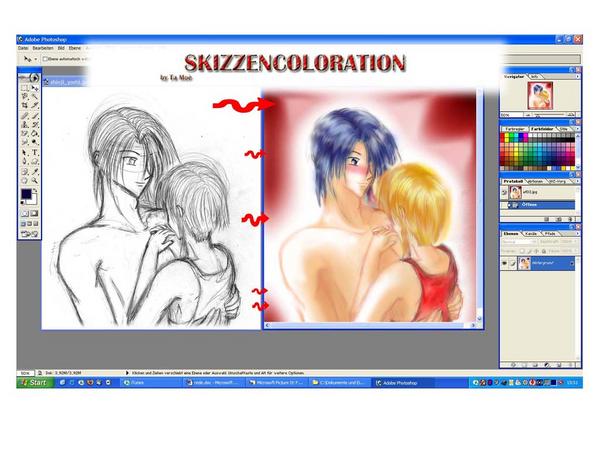Viewport: 600px width, 450px height.
Task: Select the Crop tool
Action: 24,105
